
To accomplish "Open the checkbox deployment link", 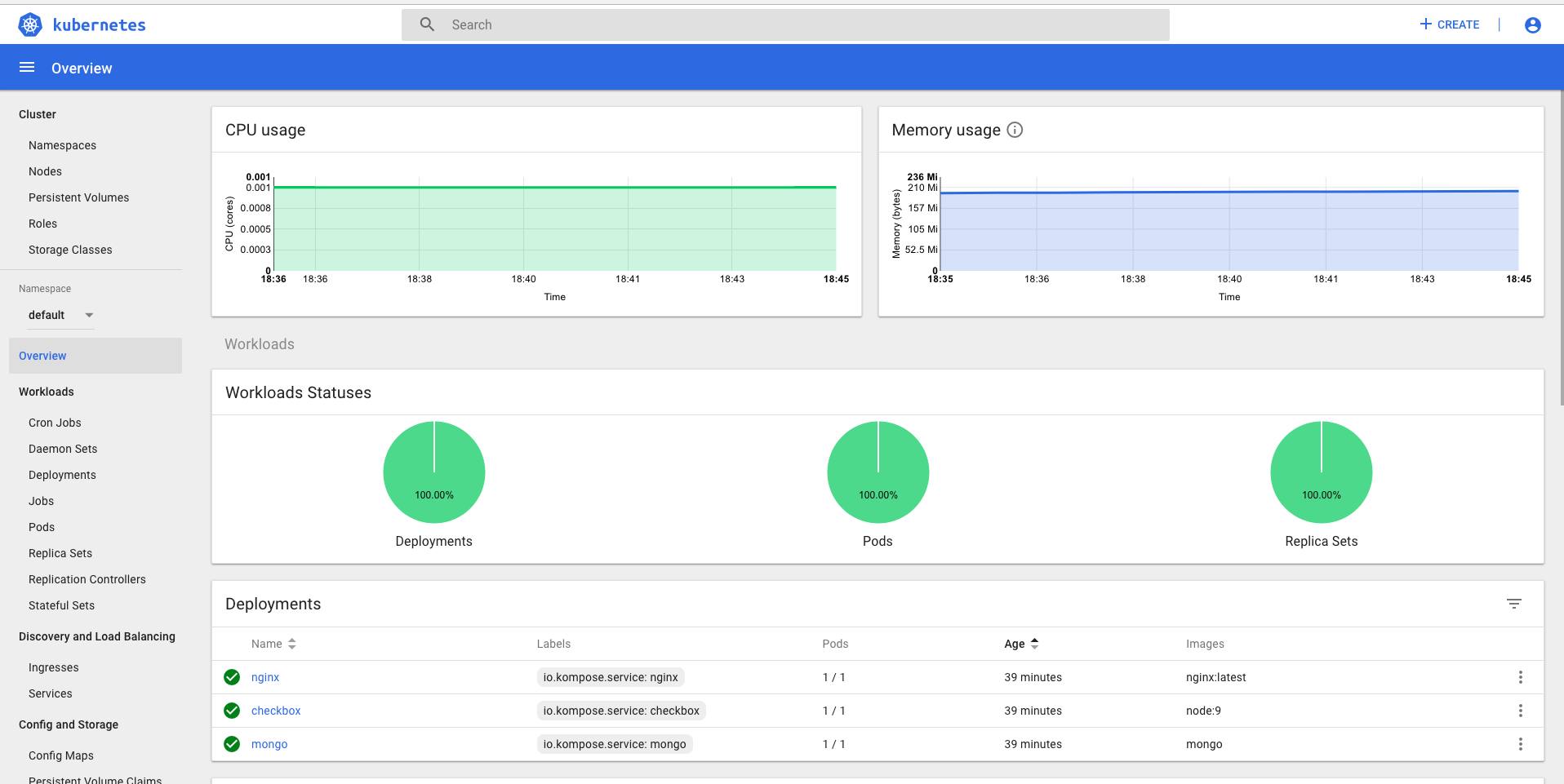I will click(x=276, y=711).
